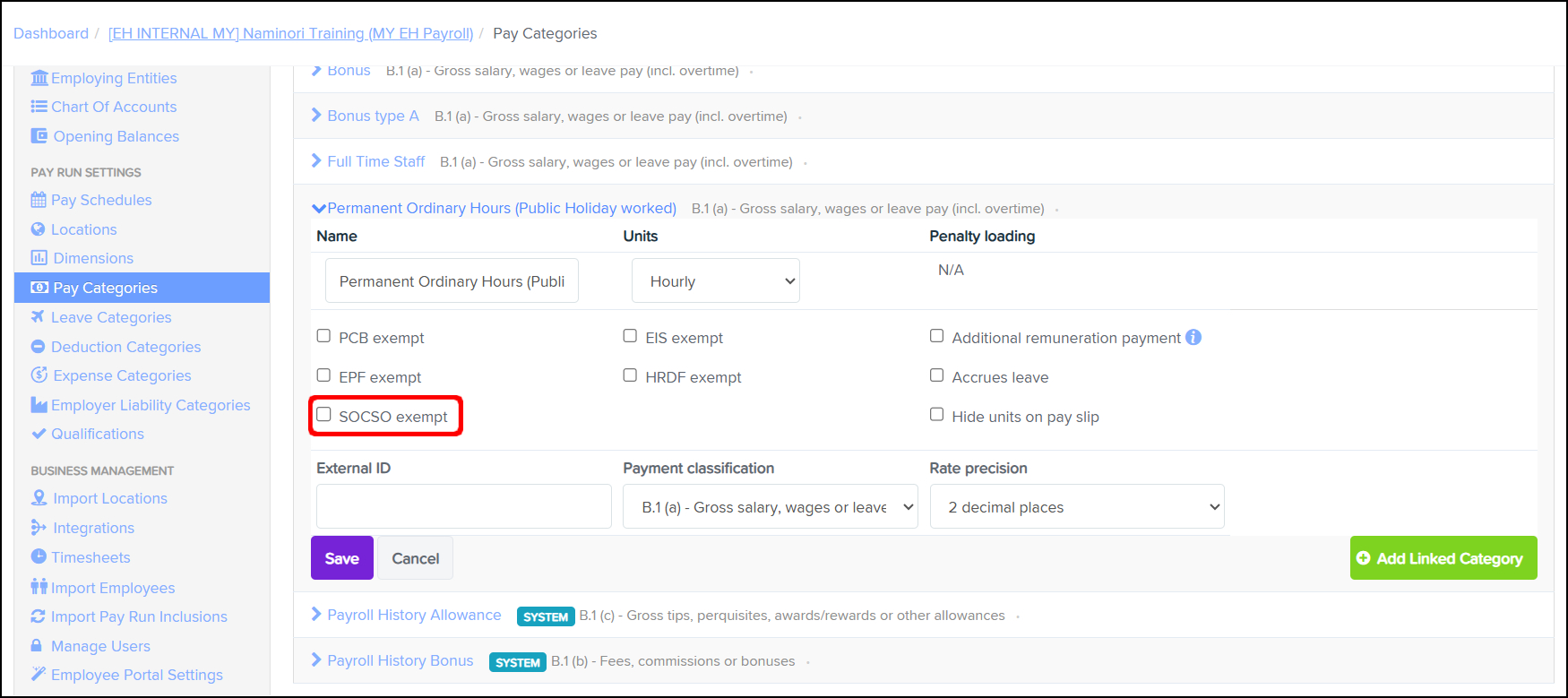Go to Chart Of Accounts in the sidebar

[x=114, y=107]
